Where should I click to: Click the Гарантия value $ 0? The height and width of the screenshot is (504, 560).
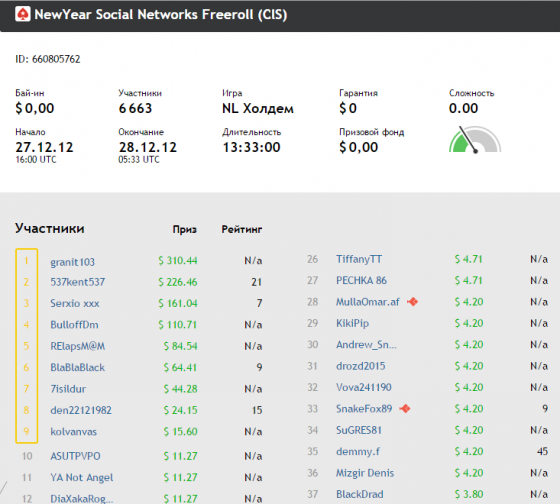[348, 108]
